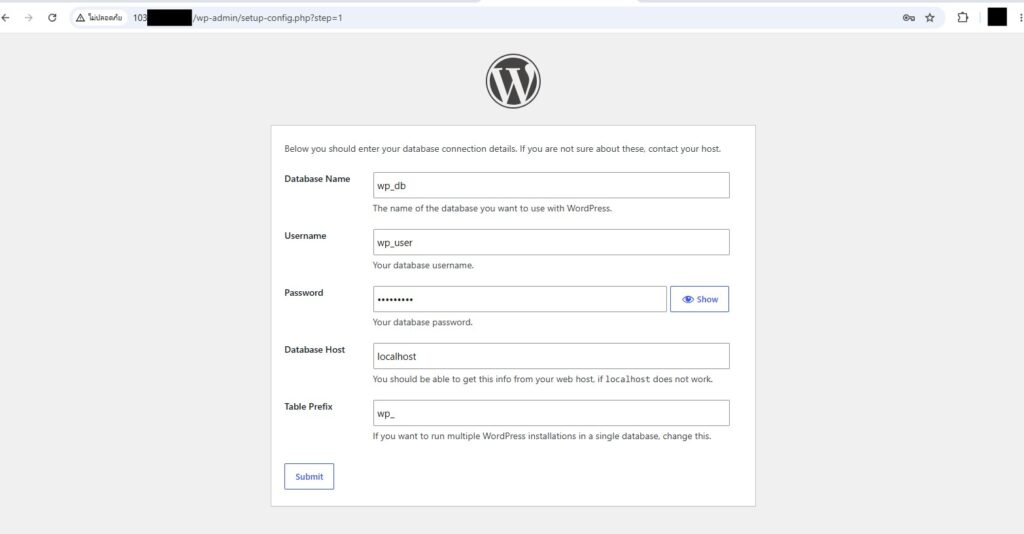Focus the Username field containing wp_user
1024x534 pixels.
[x=551, y=242]
